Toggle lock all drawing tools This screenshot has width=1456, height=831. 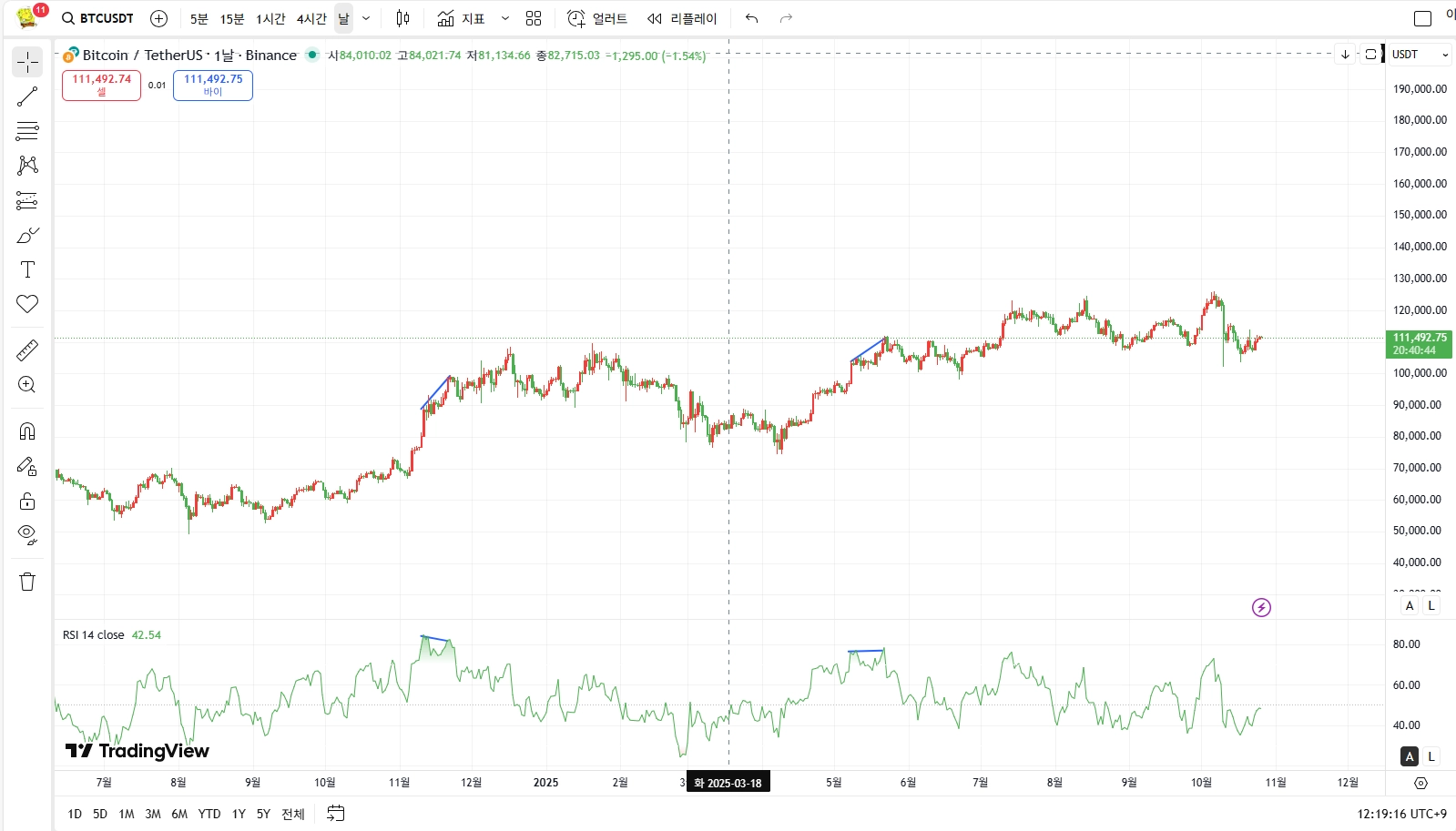coord(27,501)
